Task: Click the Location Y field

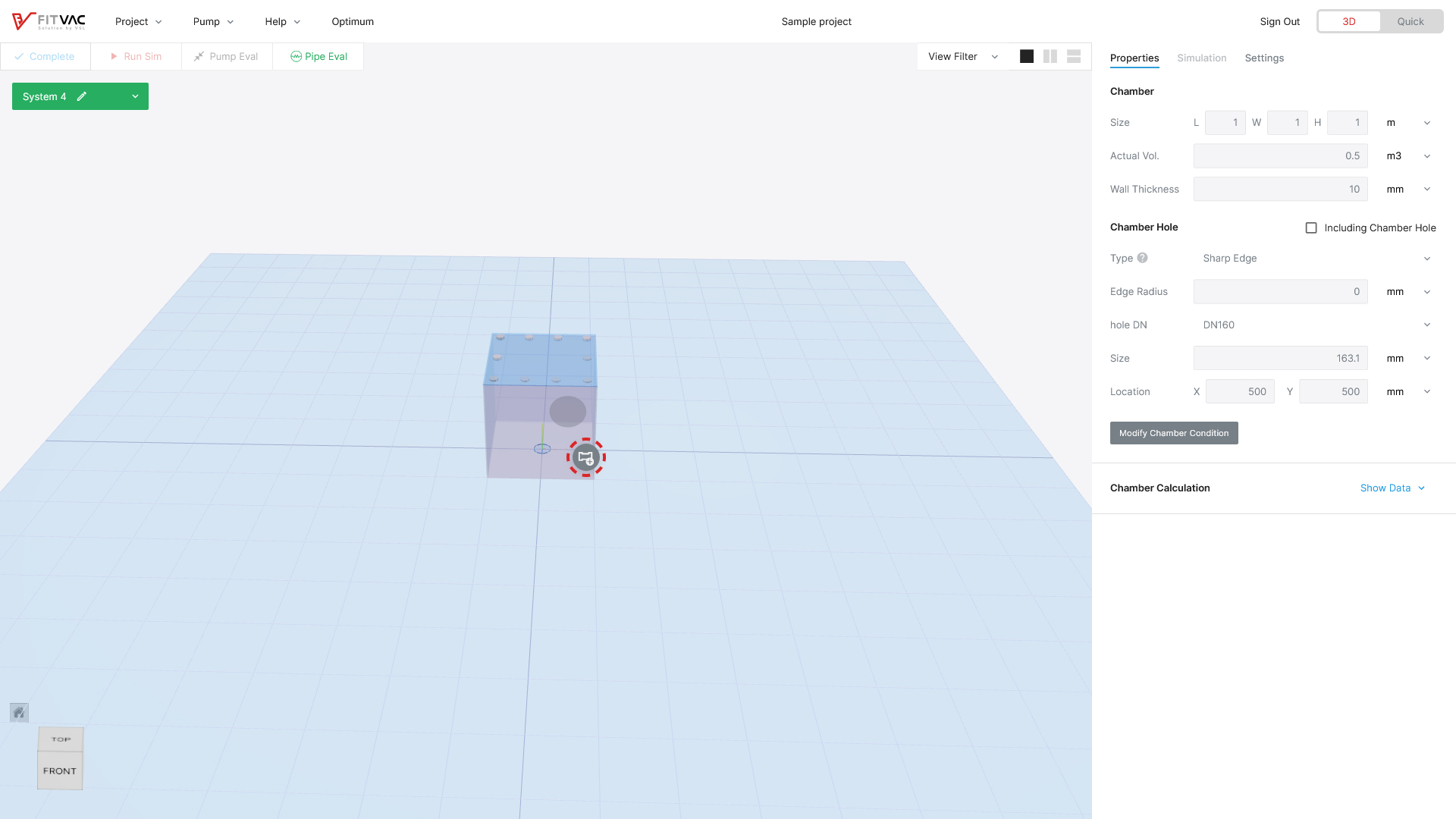Action: (1333, 391)
